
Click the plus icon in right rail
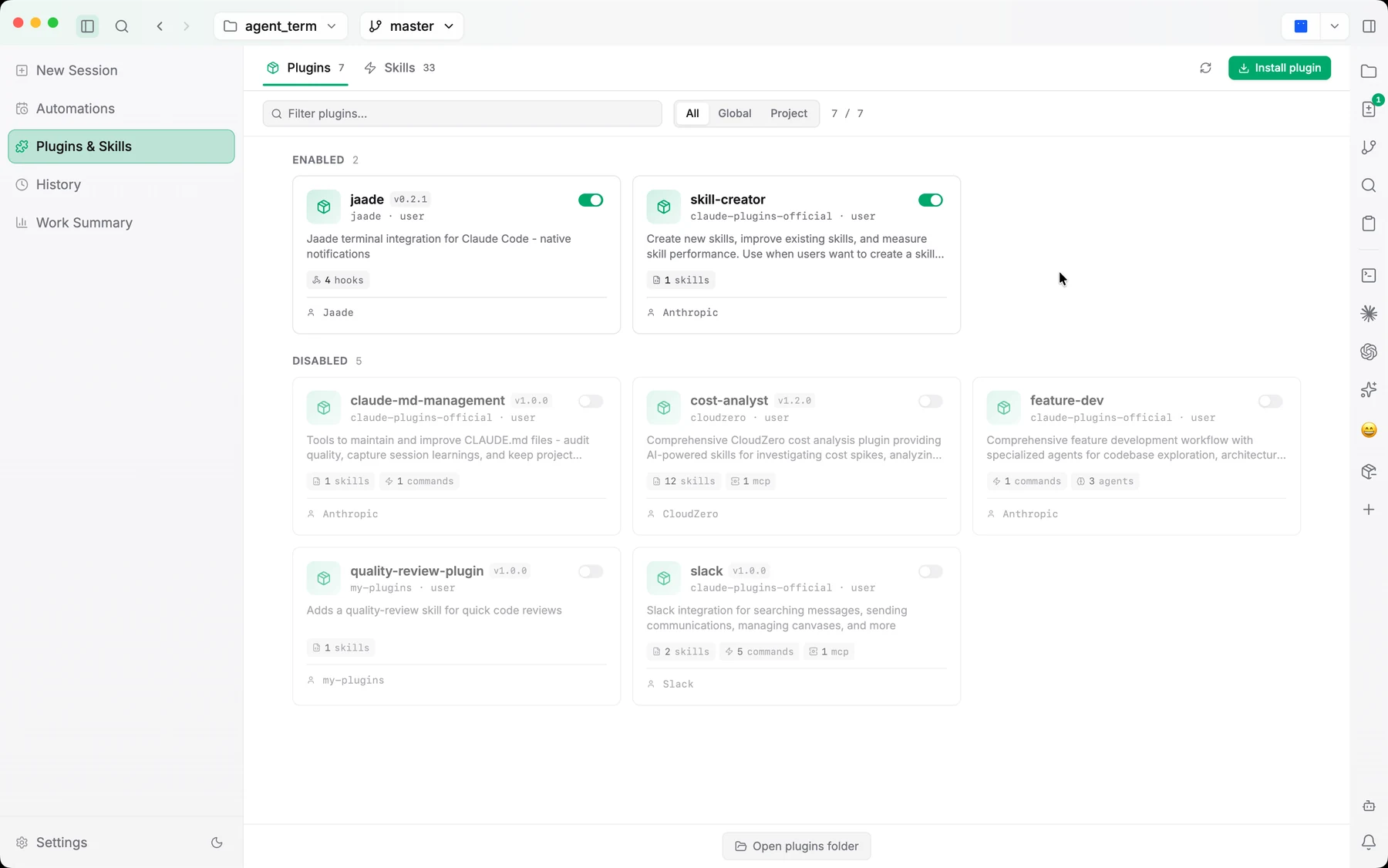pyautogui.click(x=1369, y=510)
